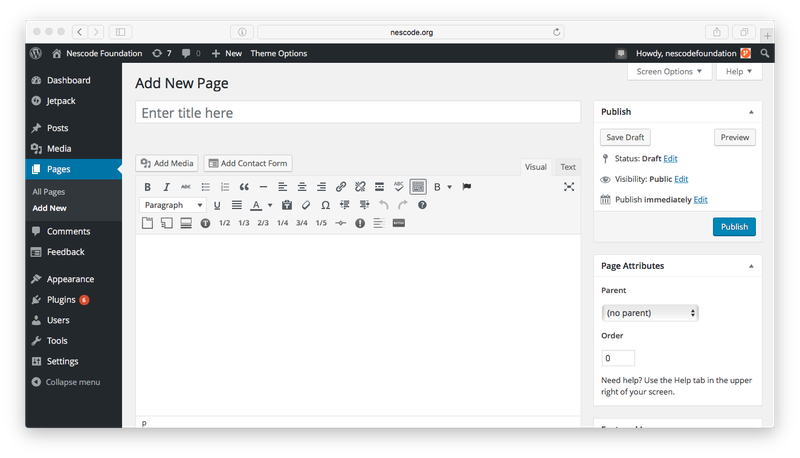Viewport: 800px width, 458px height.
Task: Clear formatting with eraser icon
Action: click(306, 205)
